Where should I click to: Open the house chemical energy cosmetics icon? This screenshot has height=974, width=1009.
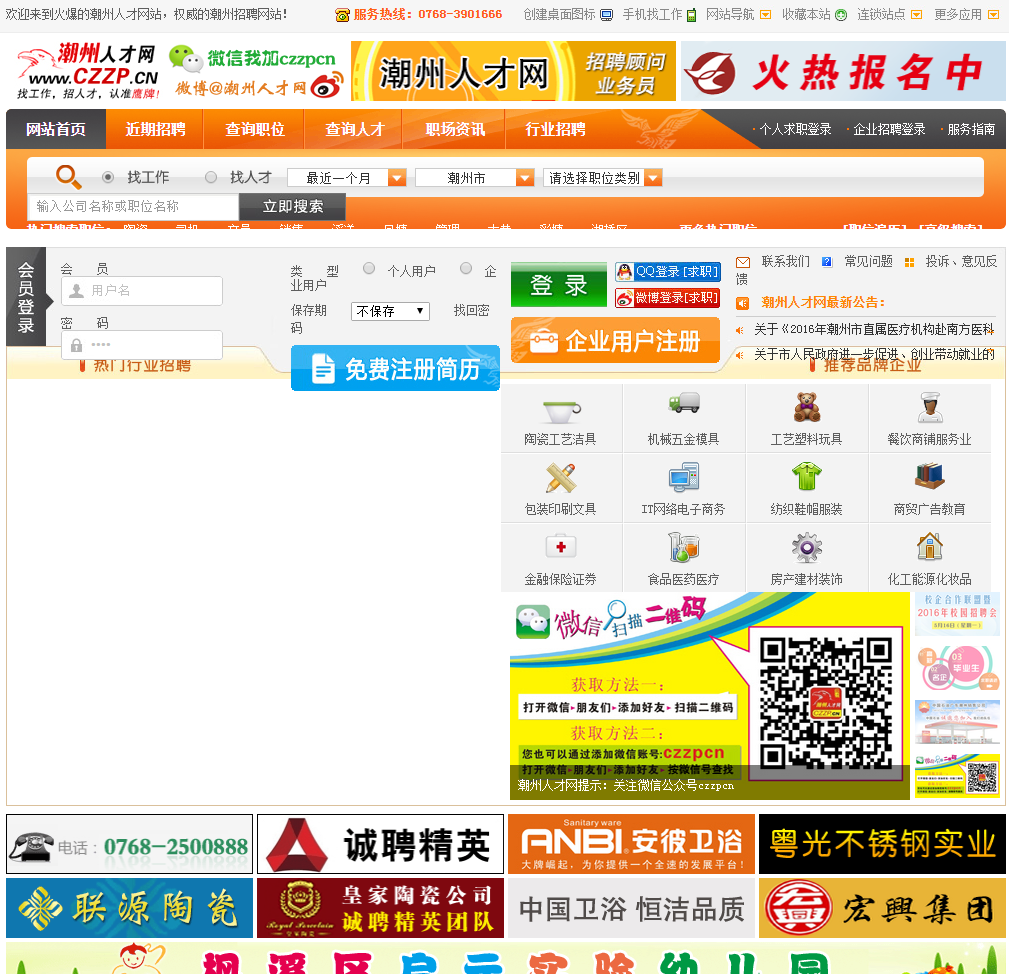(x=930, y=547)
